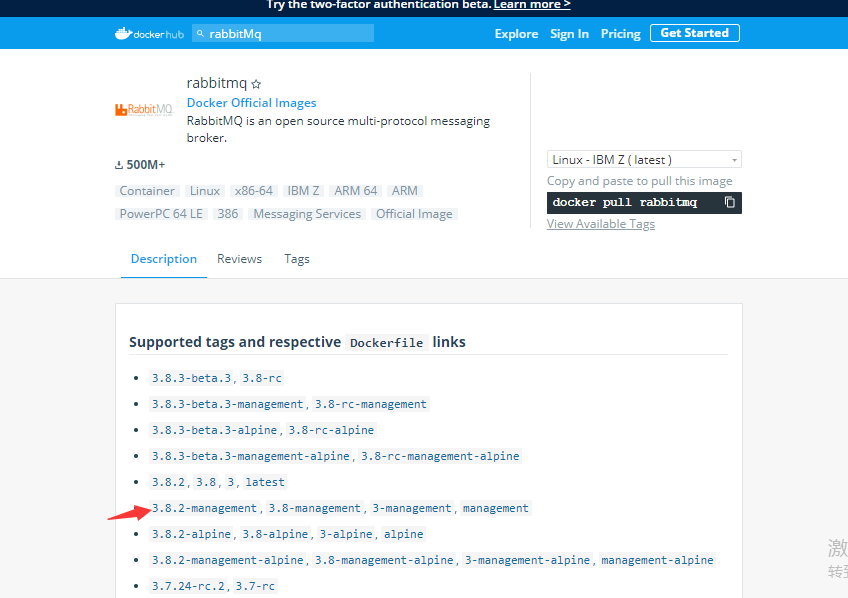Open the latest tag link
Viewport: 848px width, 598px height.
265,482
